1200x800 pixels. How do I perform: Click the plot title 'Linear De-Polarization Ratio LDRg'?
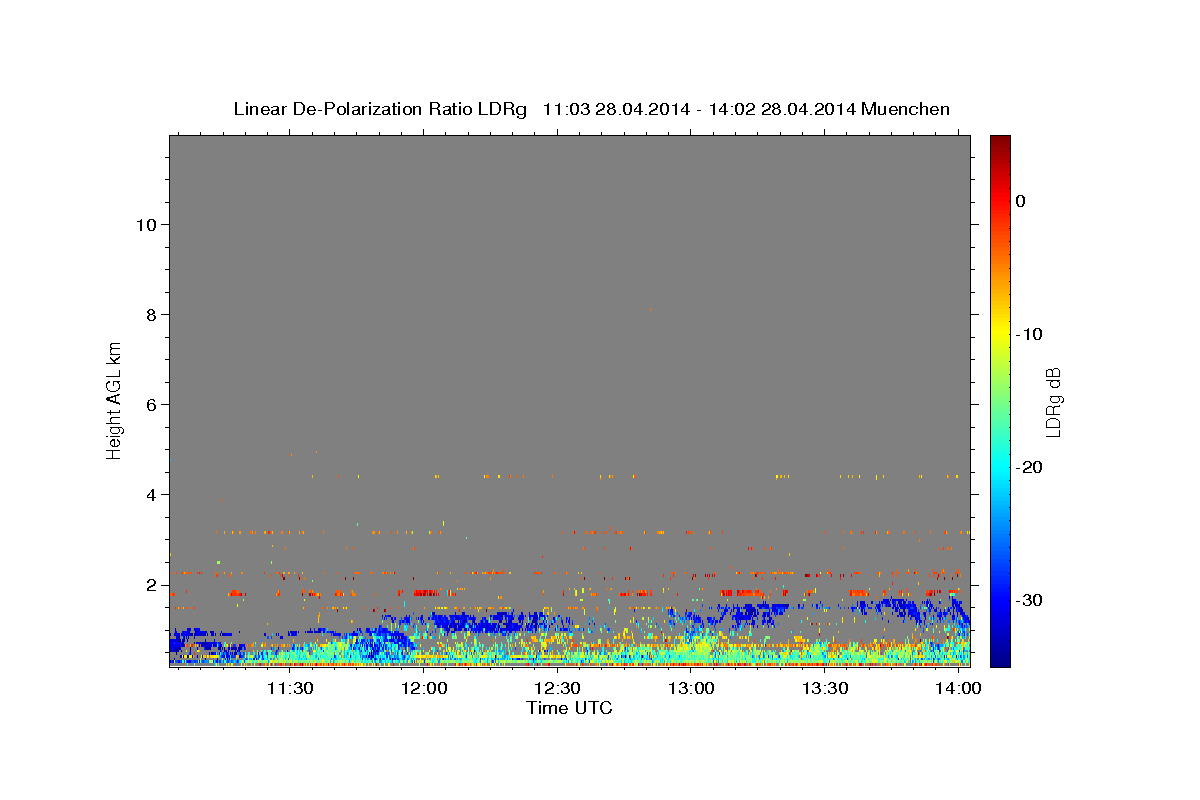(x=380, y=109)
